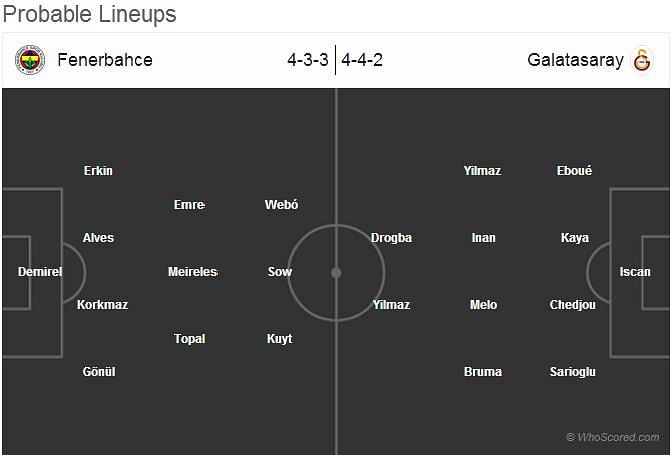Click goalkeeper Demirel on the pitch
This screenshot has height=455, width=671.
[40, 272]
